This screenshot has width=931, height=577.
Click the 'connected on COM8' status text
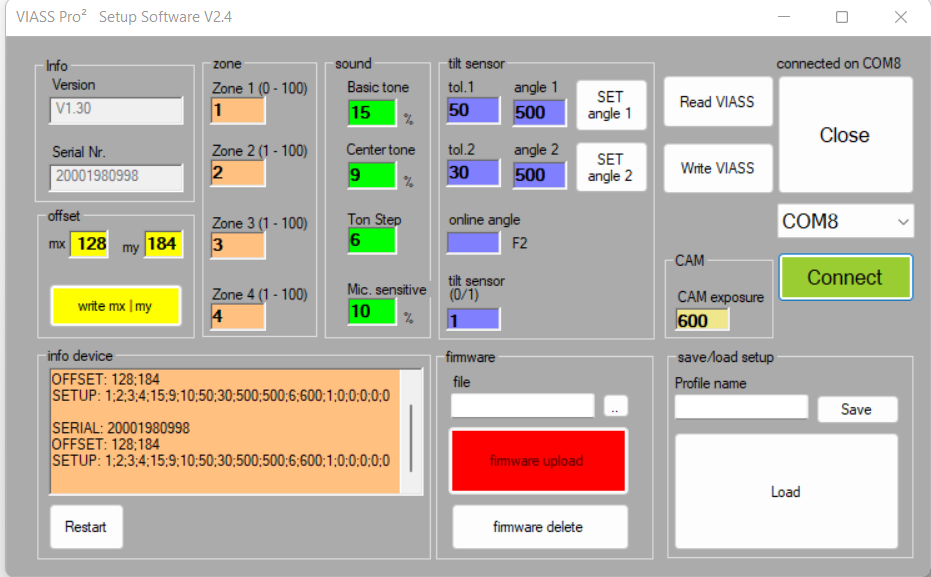coord(839,64)
